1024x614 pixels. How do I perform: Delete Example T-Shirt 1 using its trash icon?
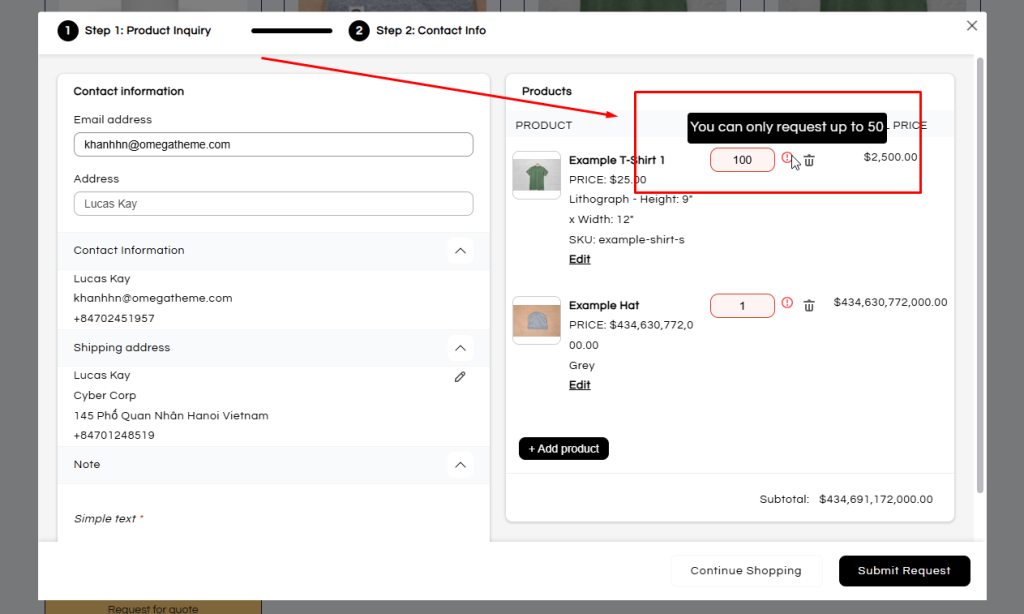[x=809, y=161]
